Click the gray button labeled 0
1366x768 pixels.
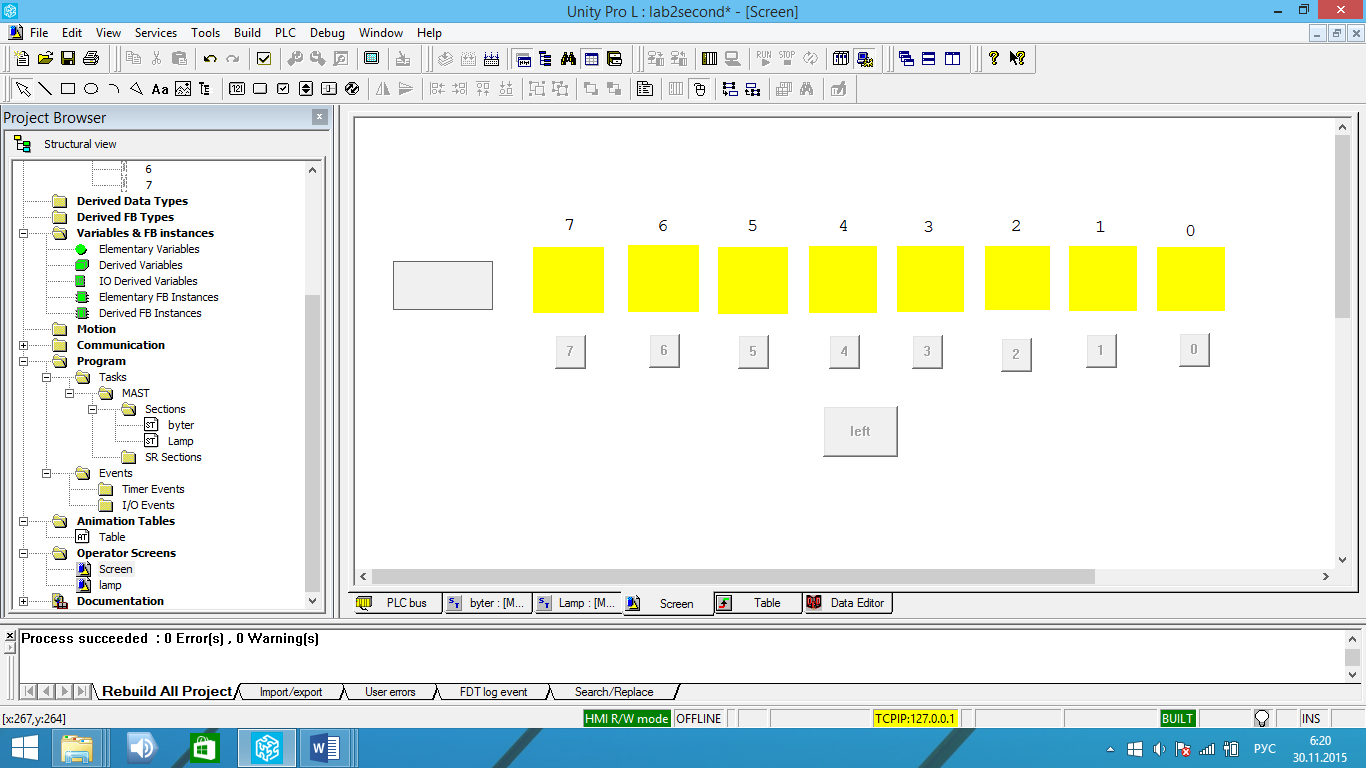[1194, 350]
